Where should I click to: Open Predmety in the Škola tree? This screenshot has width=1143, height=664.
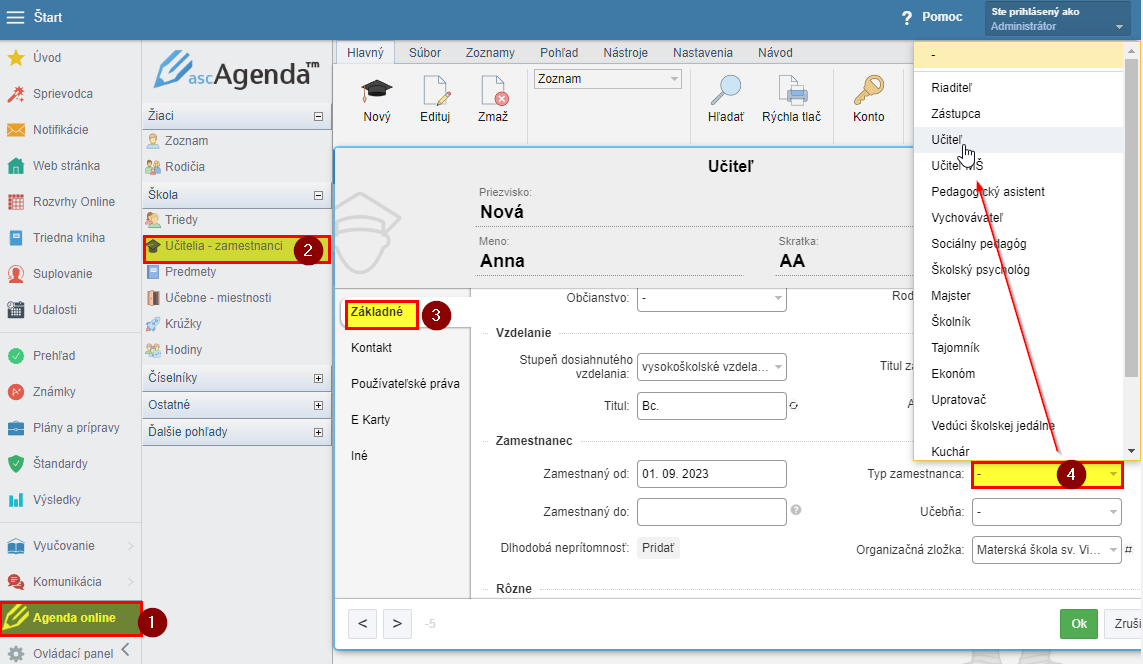pyautogui.click(x=190, y=272)
